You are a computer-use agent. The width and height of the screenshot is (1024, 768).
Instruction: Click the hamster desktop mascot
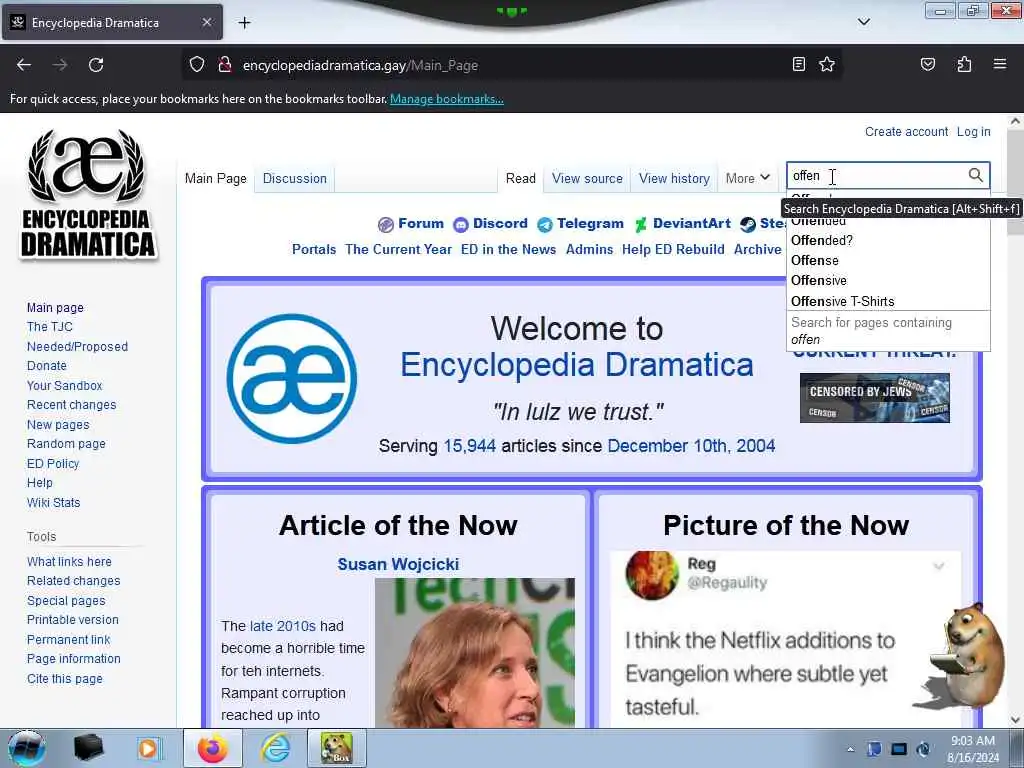pos(961,656)
